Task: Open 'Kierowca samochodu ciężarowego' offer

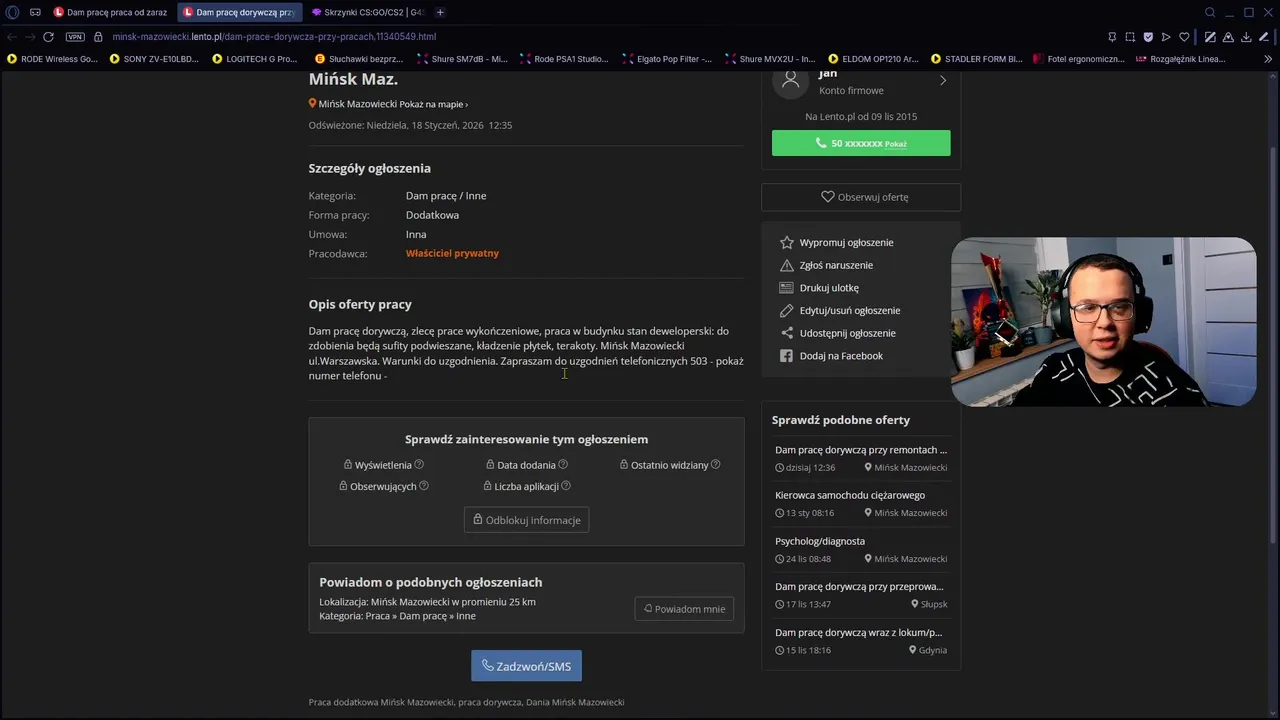Action: point(850,495)
